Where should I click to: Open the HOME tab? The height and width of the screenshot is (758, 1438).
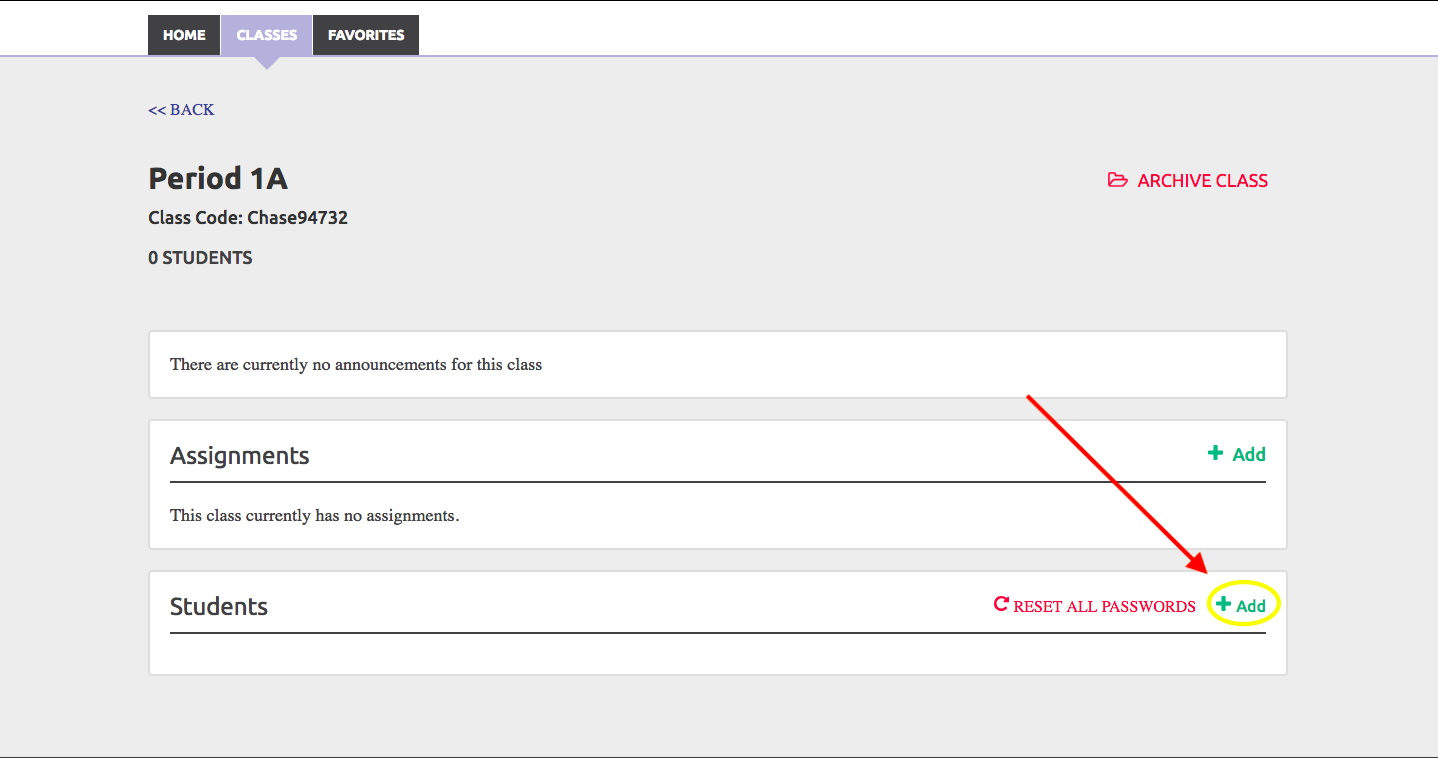click(x=184, y=35)
